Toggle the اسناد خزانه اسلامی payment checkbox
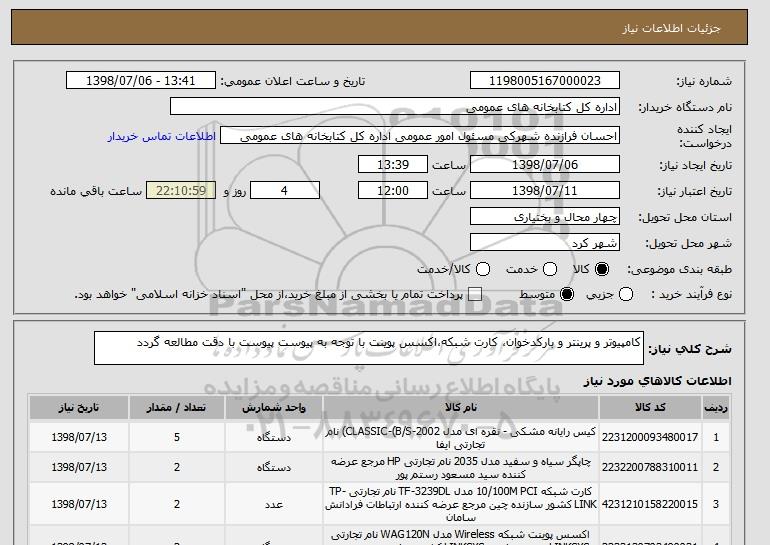 click(475, 295)
